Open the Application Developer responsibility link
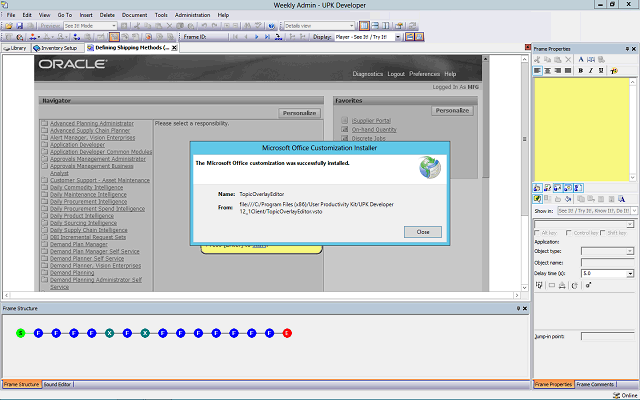Screen dimensions: 640x400 pyautogui.click(x=77, y=144)
